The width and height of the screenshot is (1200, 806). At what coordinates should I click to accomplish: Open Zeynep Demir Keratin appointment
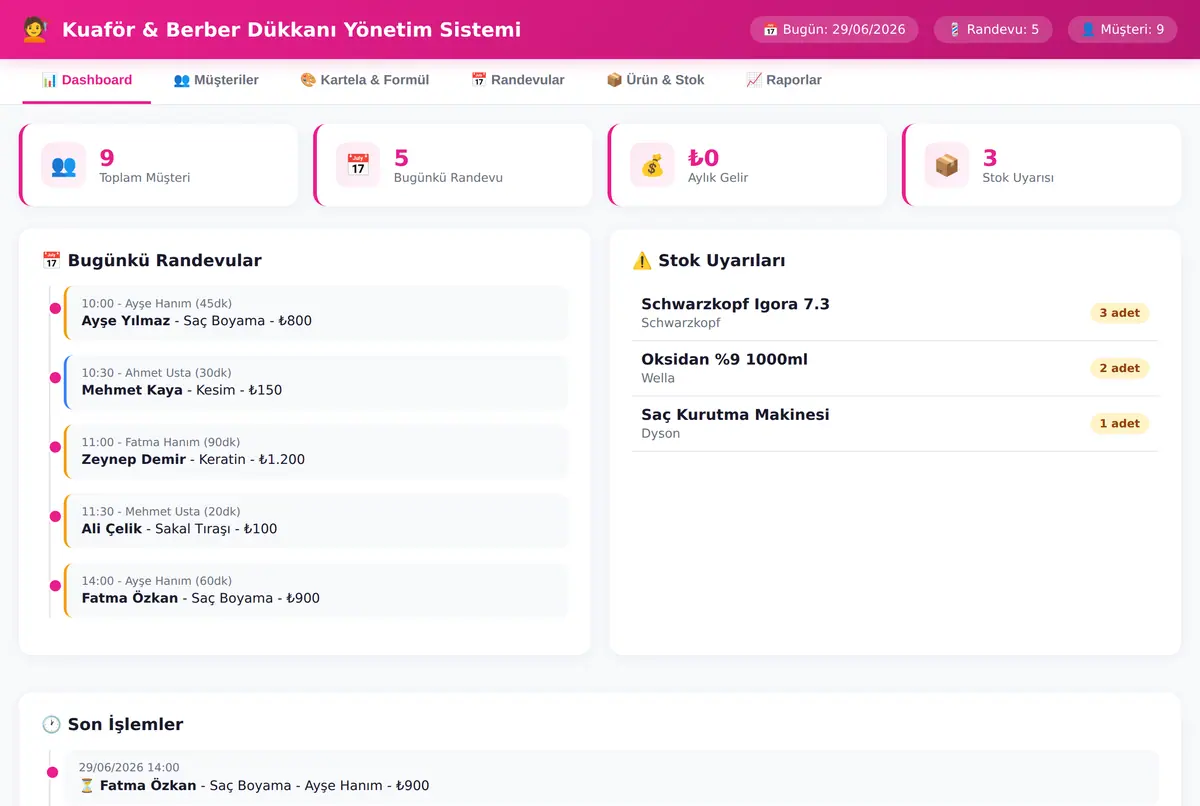316,451
